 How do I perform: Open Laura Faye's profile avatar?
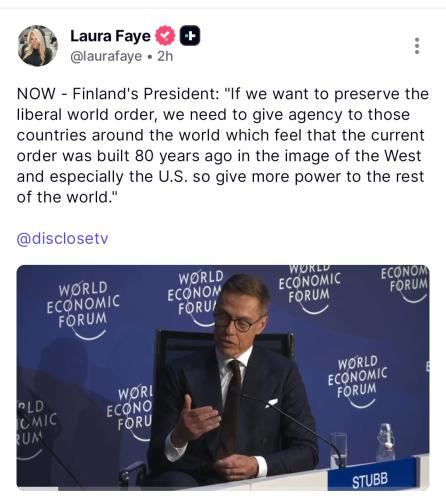coord(37,45)
